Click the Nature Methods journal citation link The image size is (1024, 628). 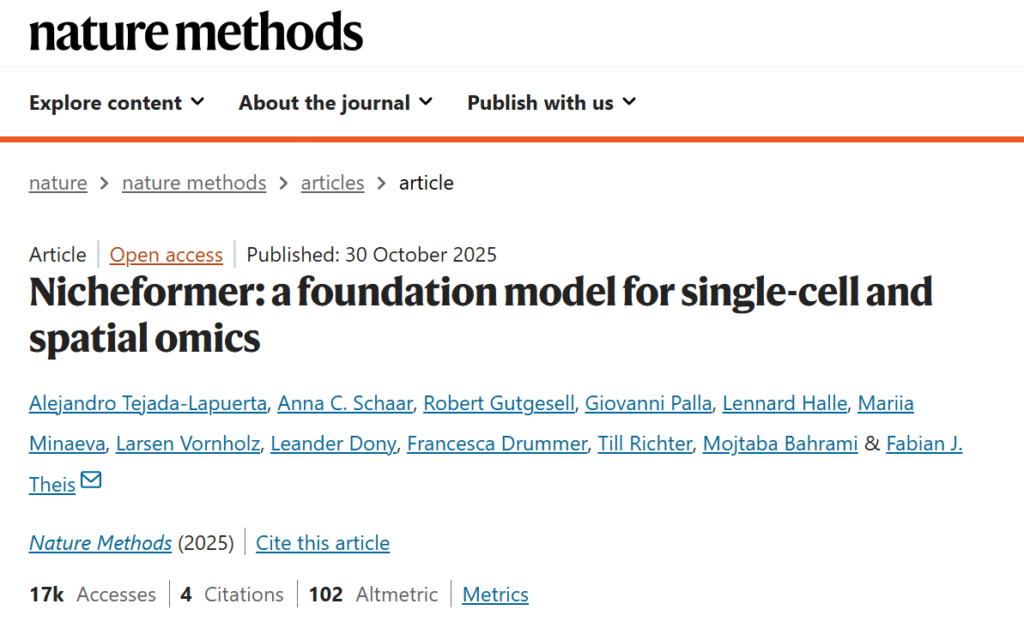(100, 543)
